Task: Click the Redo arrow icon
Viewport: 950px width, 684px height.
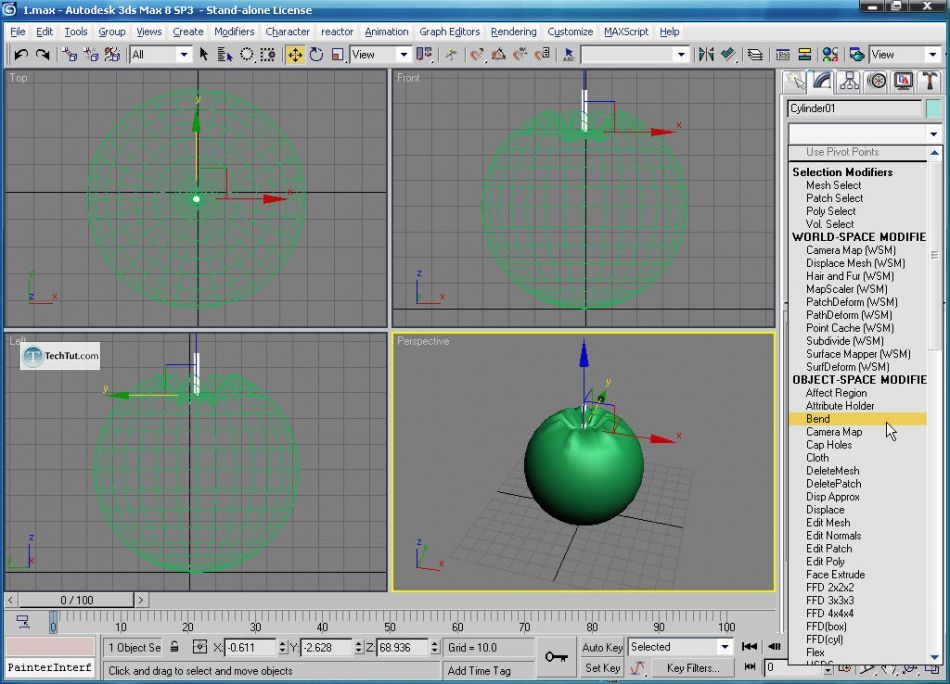Action: [x=42, y=55]
